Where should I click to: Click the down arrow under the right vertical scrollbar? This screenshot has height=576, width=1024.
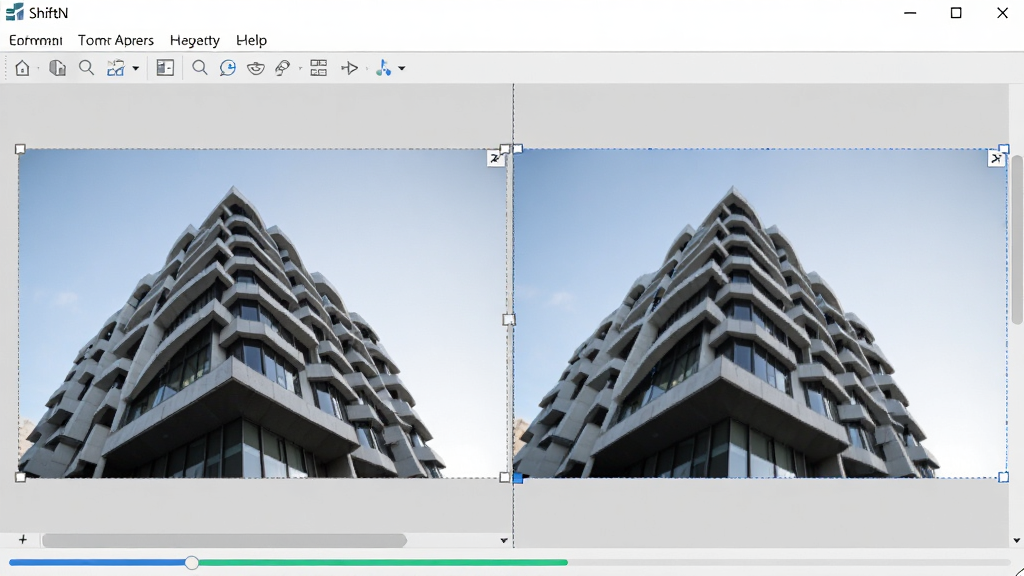click(1016, 540)
